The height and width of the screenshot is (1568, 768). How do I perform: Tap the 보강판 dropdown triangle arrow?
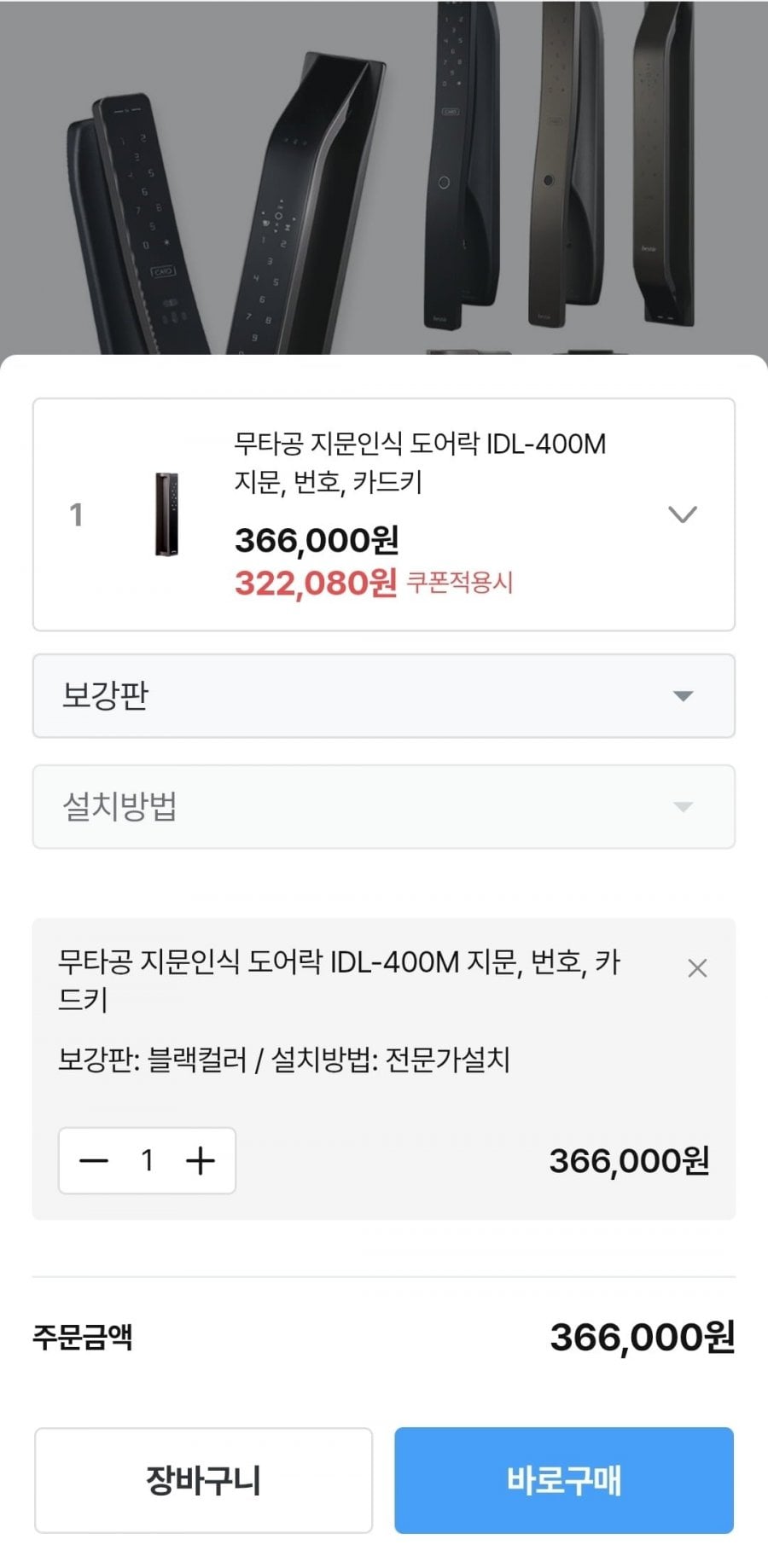[682, 696]
